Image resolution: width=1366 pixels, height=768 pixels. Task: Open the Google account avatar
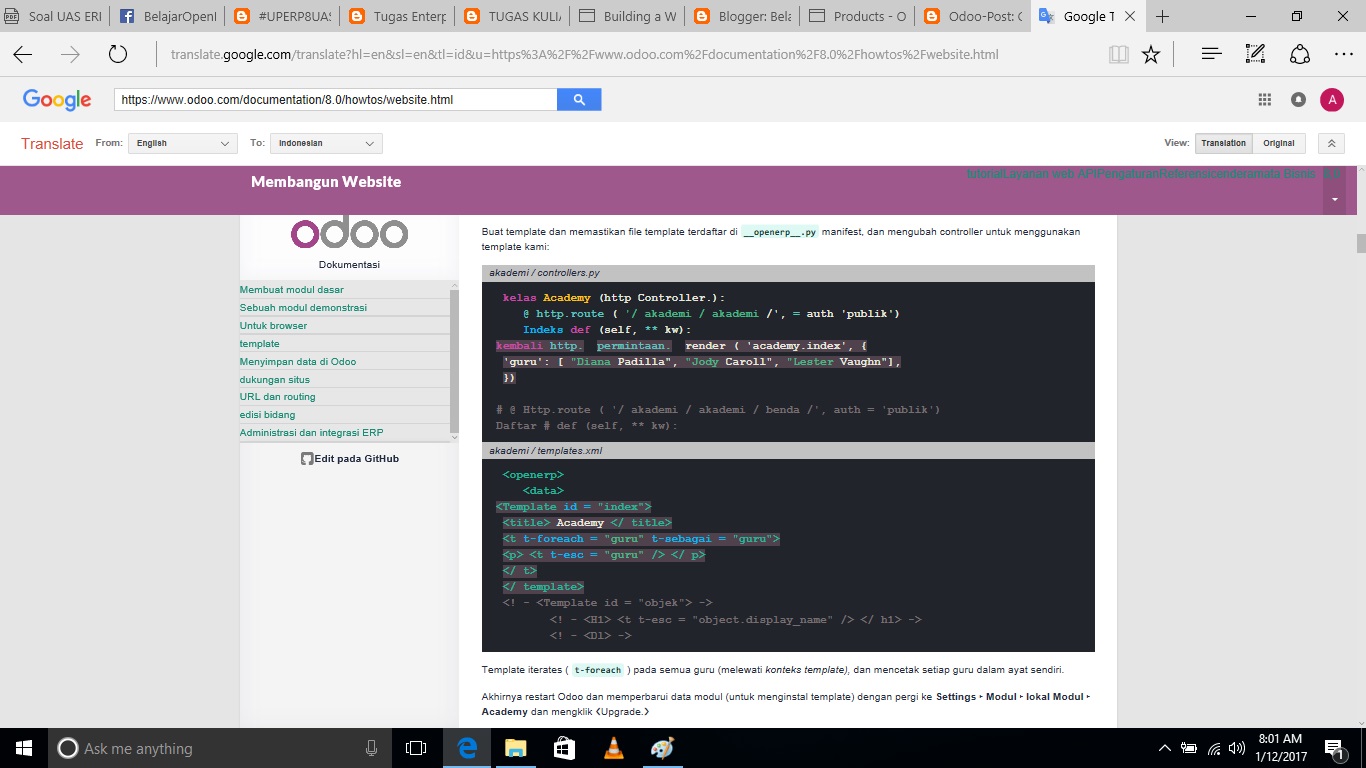(x=1331, y=99)
